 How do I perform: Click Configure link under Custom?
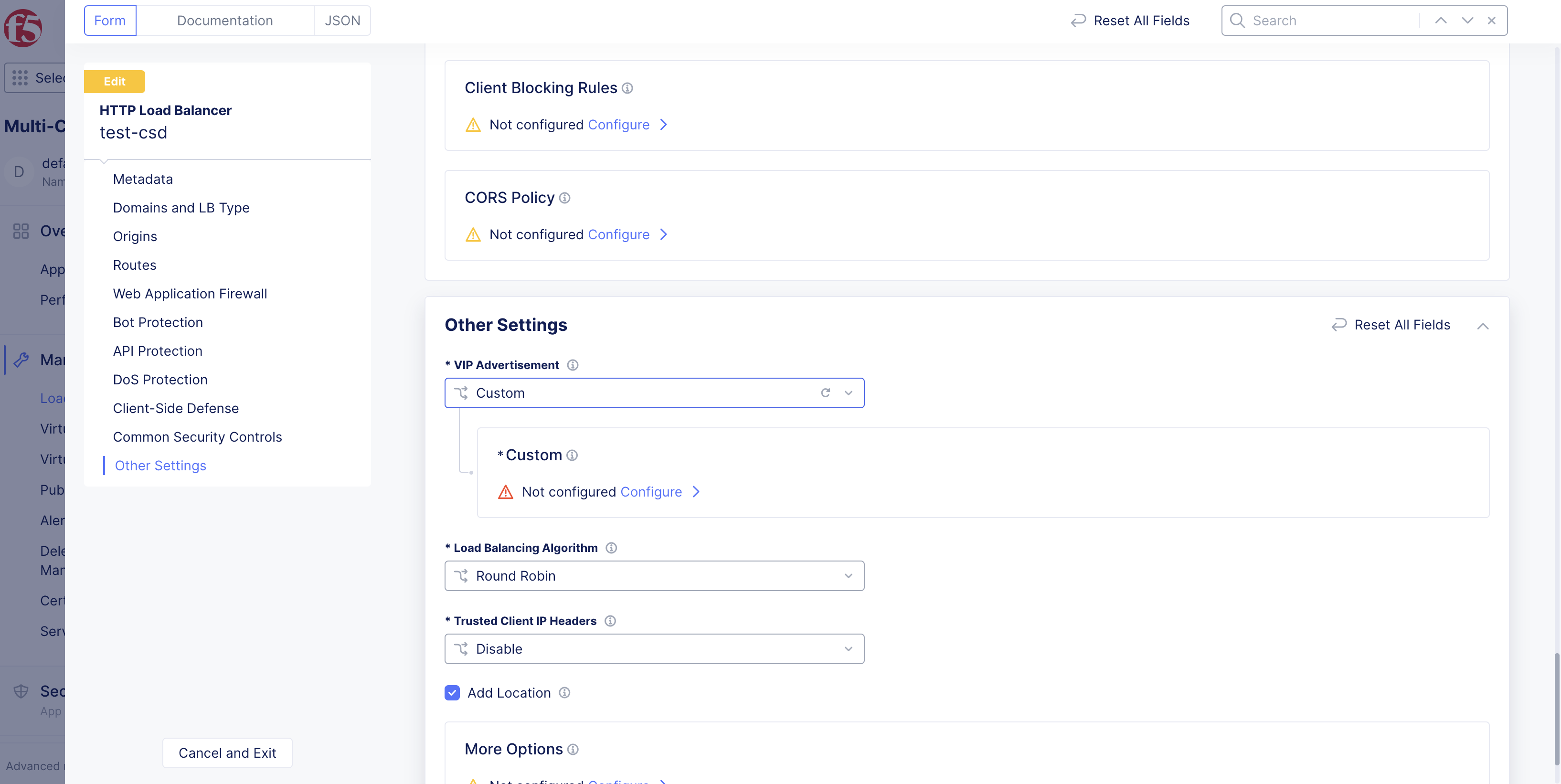(651, 492)
